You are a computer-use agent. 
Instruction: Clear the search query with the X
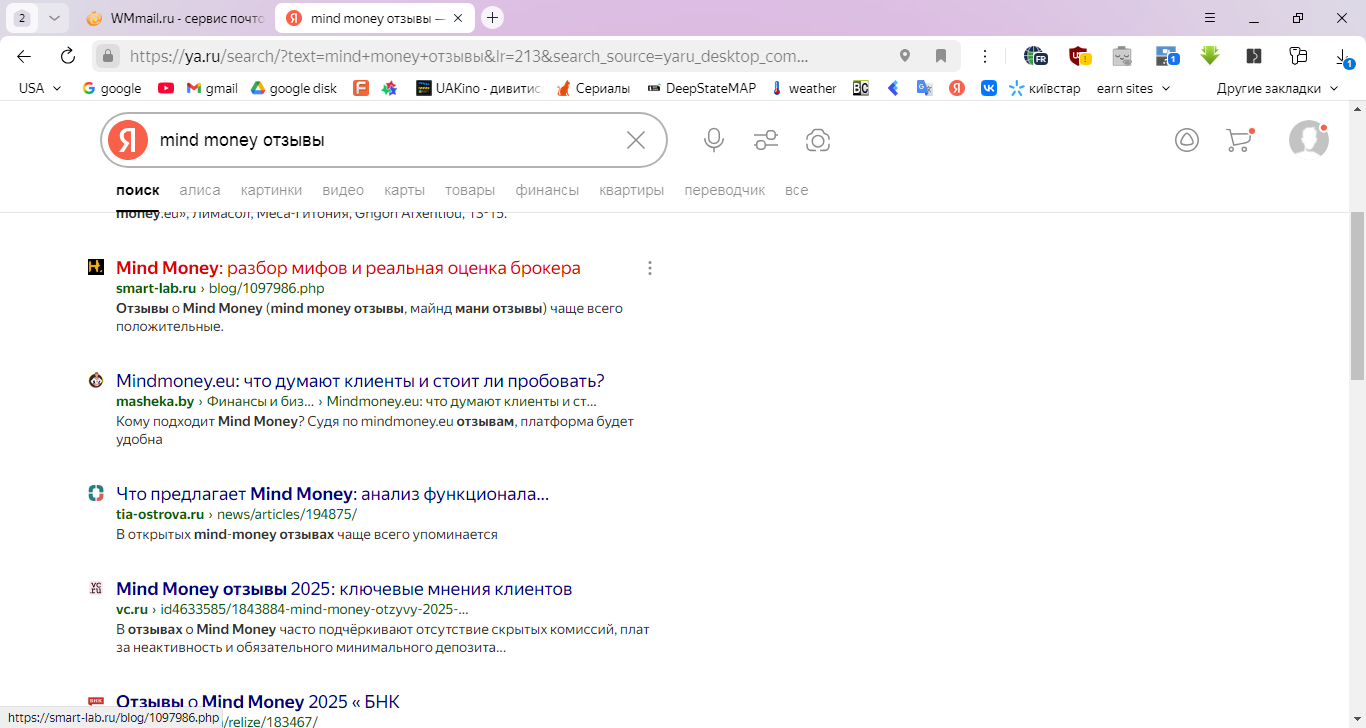636,140
